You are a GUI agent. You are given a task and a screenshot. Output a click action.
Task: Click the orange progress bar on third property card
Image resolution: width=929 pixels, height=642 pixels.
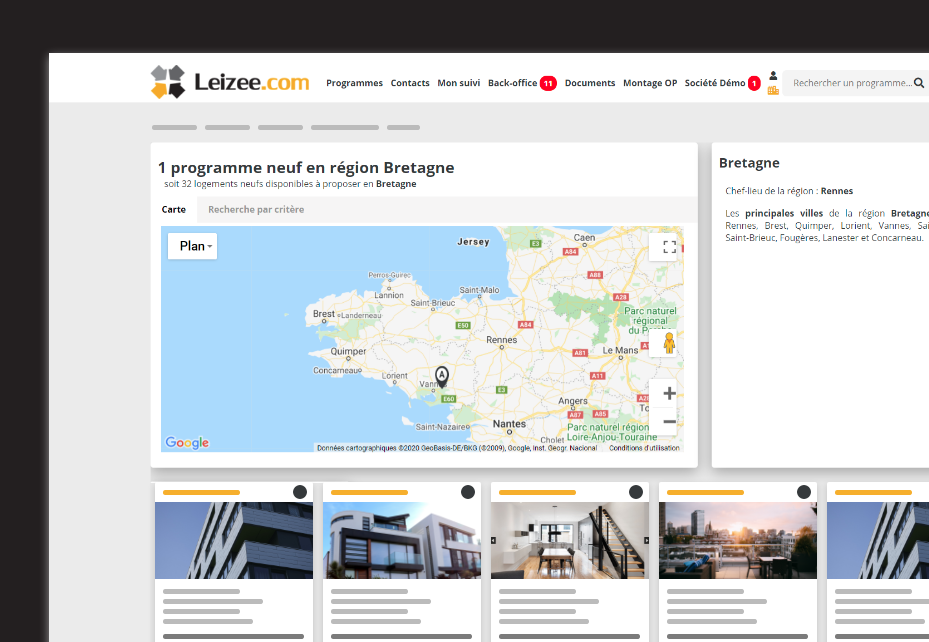(537, 491)
